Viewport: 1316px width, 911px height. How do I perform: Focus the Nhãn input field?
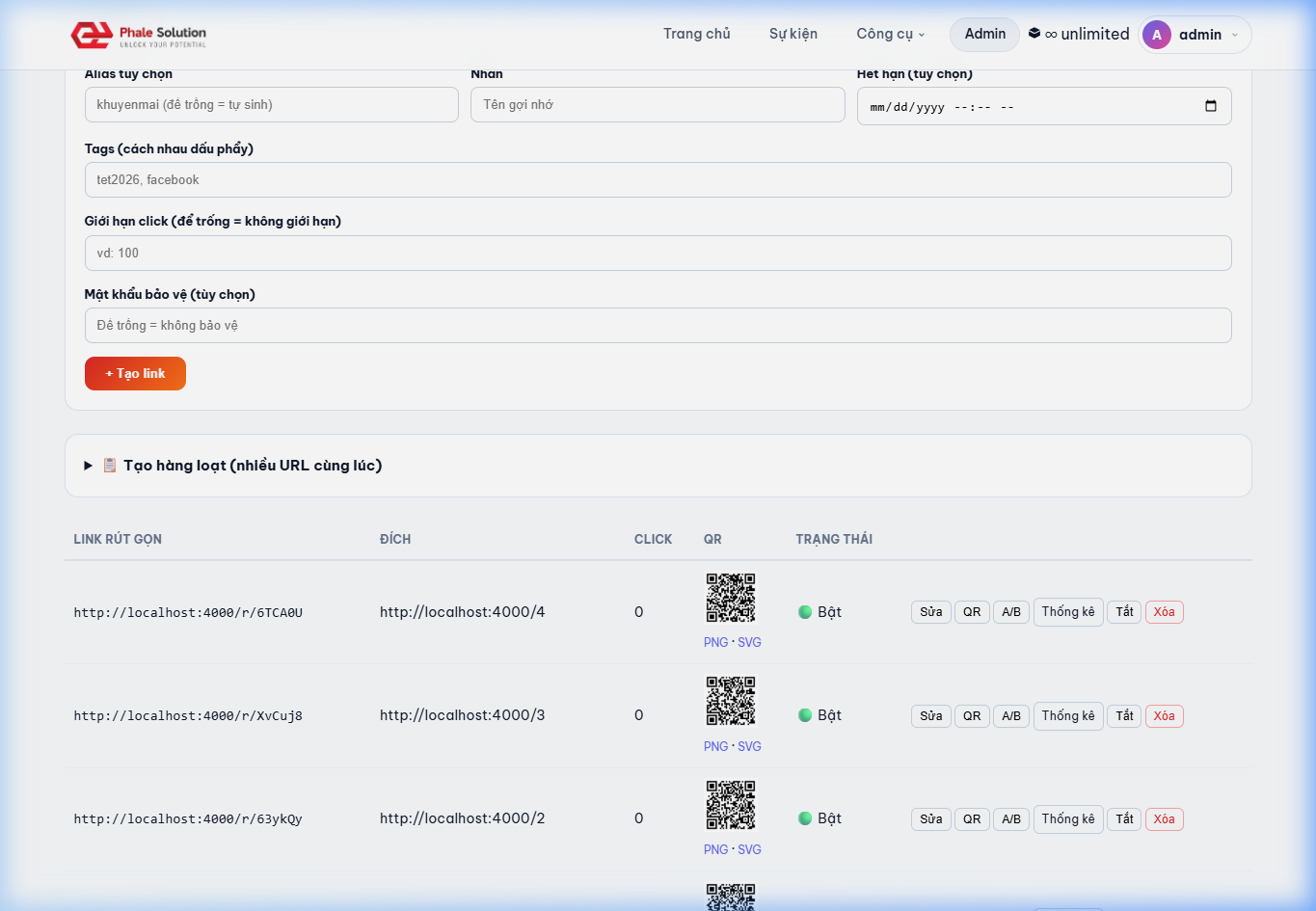tap(658, 105)
